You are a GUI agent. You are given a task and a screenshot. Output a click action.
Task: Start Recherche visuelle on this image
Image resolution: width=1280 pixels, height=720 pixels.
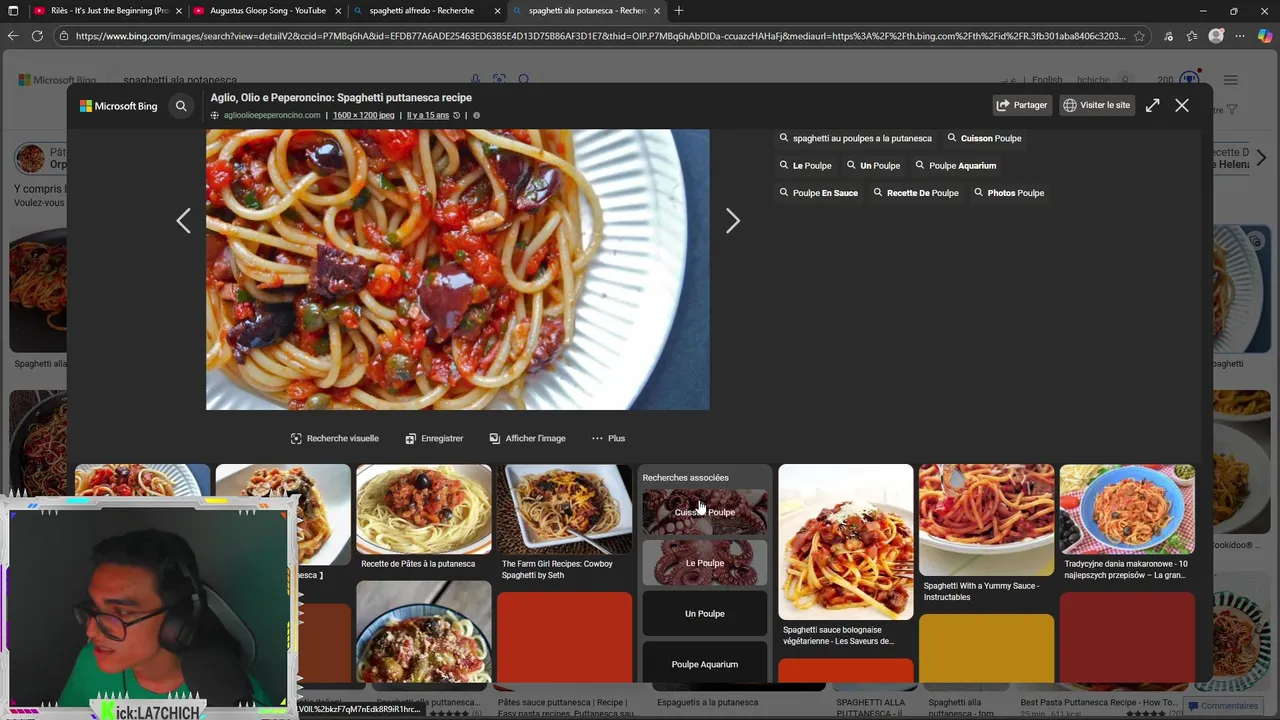click(x=334, y=438)
